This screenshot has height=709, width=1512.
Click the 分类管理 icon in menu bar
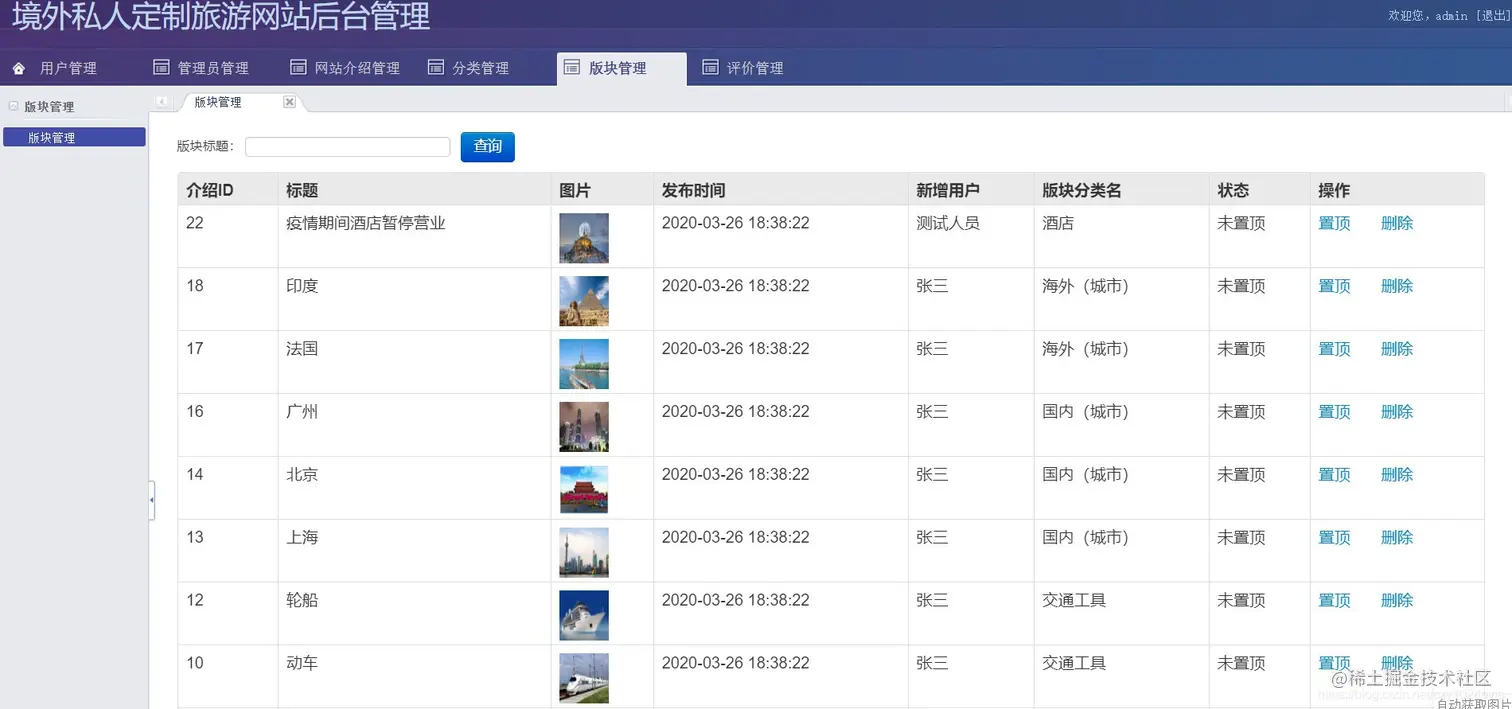click(x=434, y=67)
